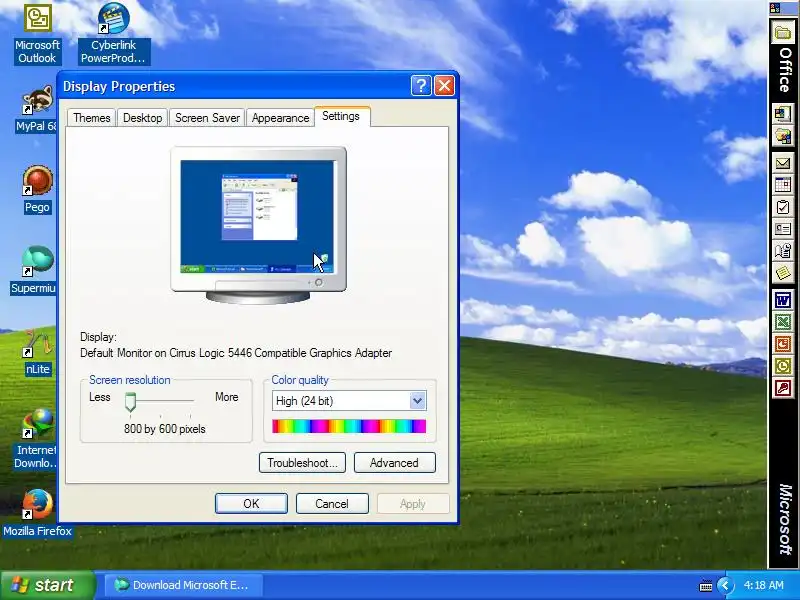This screenshot has width=800, height=600.
Task: Open the Start menu
Action: tap(47, 585)
